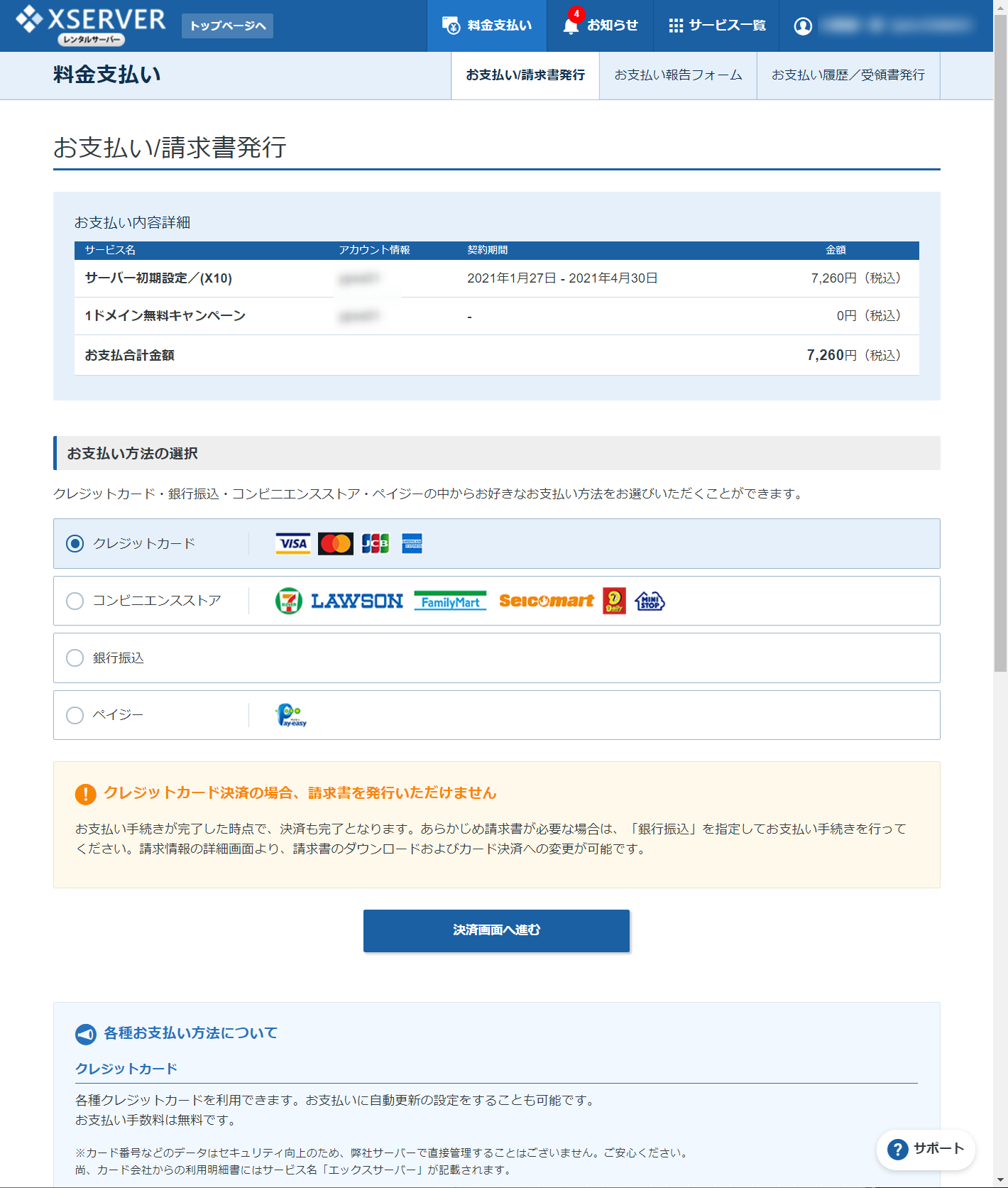This screenshot has width=1008, height=1188.
Task: Click the LAWSON logo
Action: tap(357, 601)
